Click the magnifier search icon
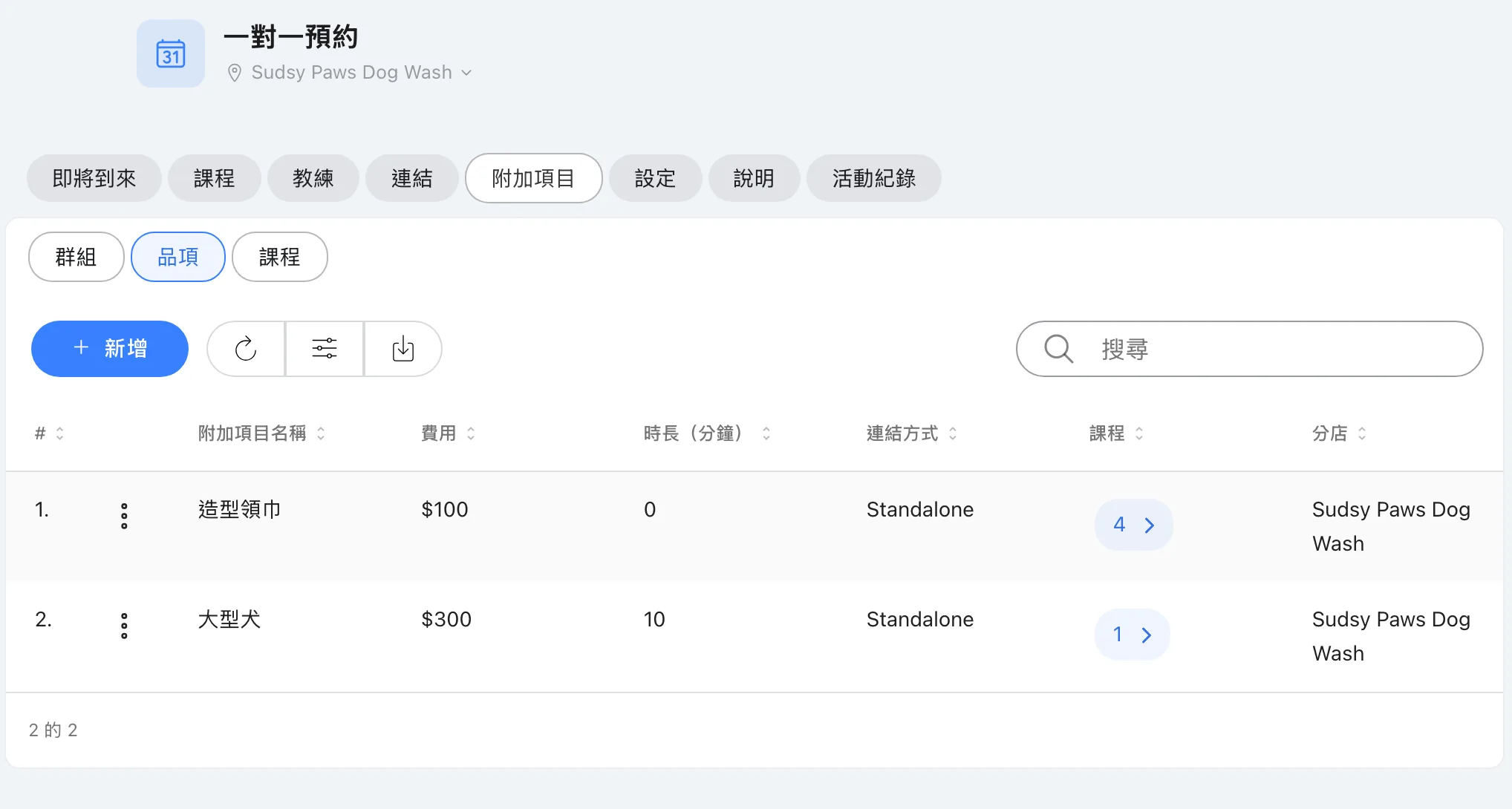The image size is (1512, 809). 1059,349
